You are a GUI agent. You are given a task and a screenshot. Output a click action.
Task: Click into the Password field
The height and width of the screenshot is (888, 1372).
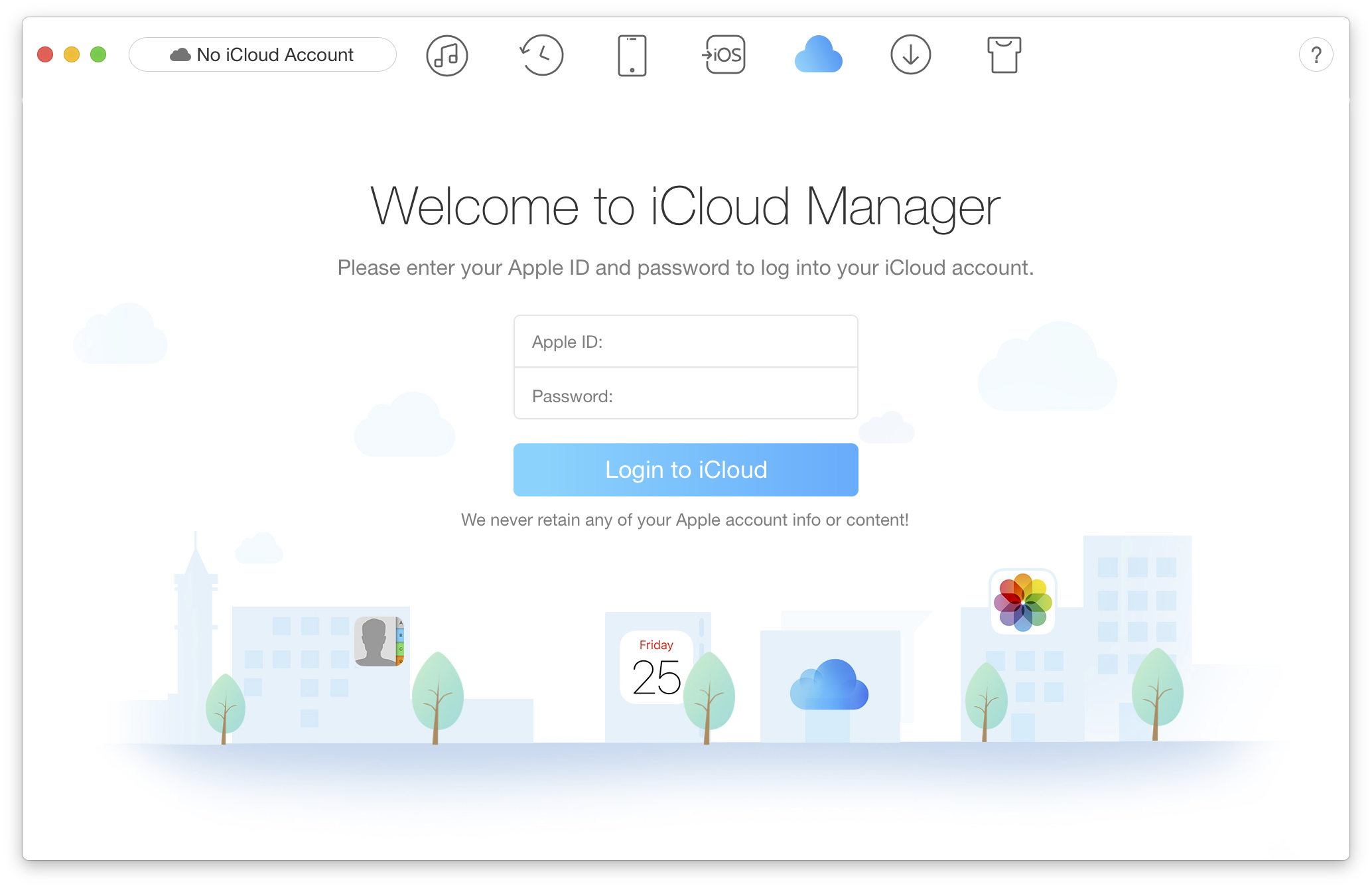(x=685, y=394)
